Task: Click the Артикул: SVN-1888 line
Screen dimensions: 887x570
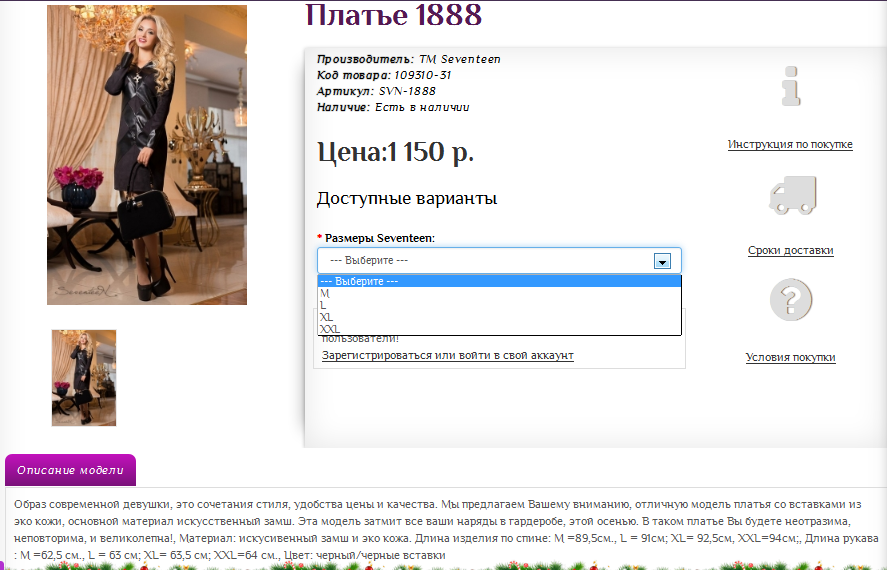Action: 376,90
